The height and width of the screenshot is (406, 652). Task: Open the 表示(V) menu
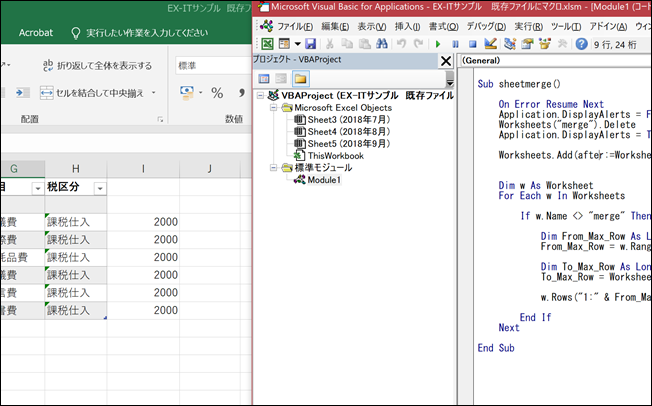[372, 27]
